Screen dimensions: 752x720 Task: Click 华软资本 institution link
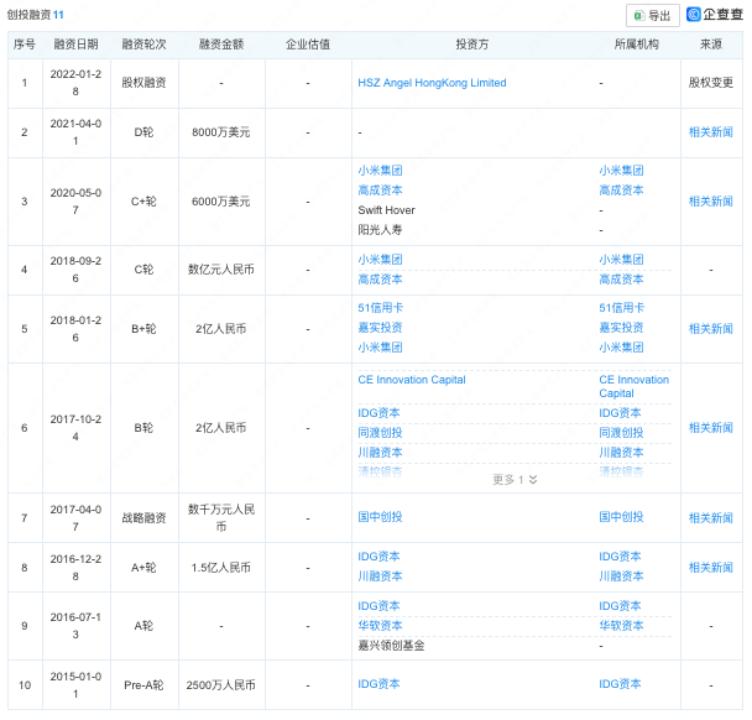pyautogui.click(x=621, y=626)
